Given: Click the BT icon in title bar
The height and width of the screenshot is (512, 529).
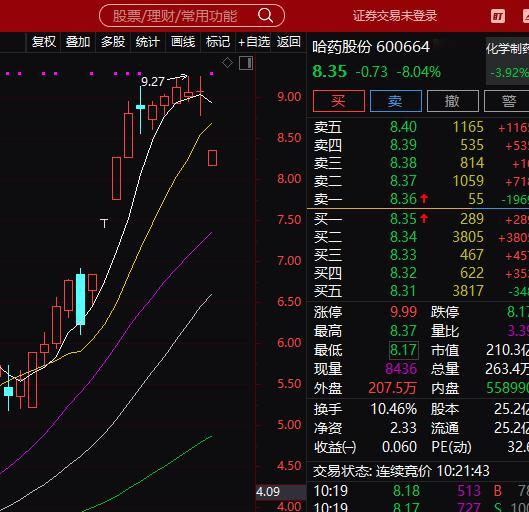Looking at the screenshot, I should [x=498, y=16].
